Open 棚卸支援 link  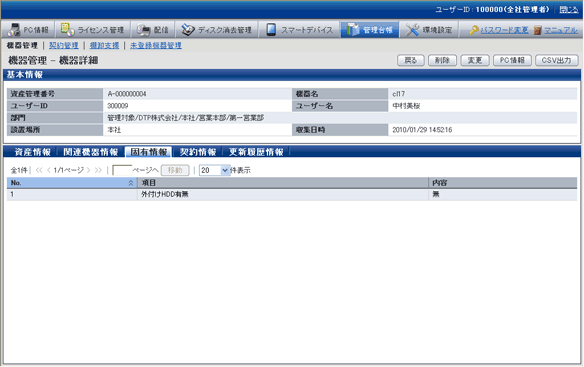104,45
